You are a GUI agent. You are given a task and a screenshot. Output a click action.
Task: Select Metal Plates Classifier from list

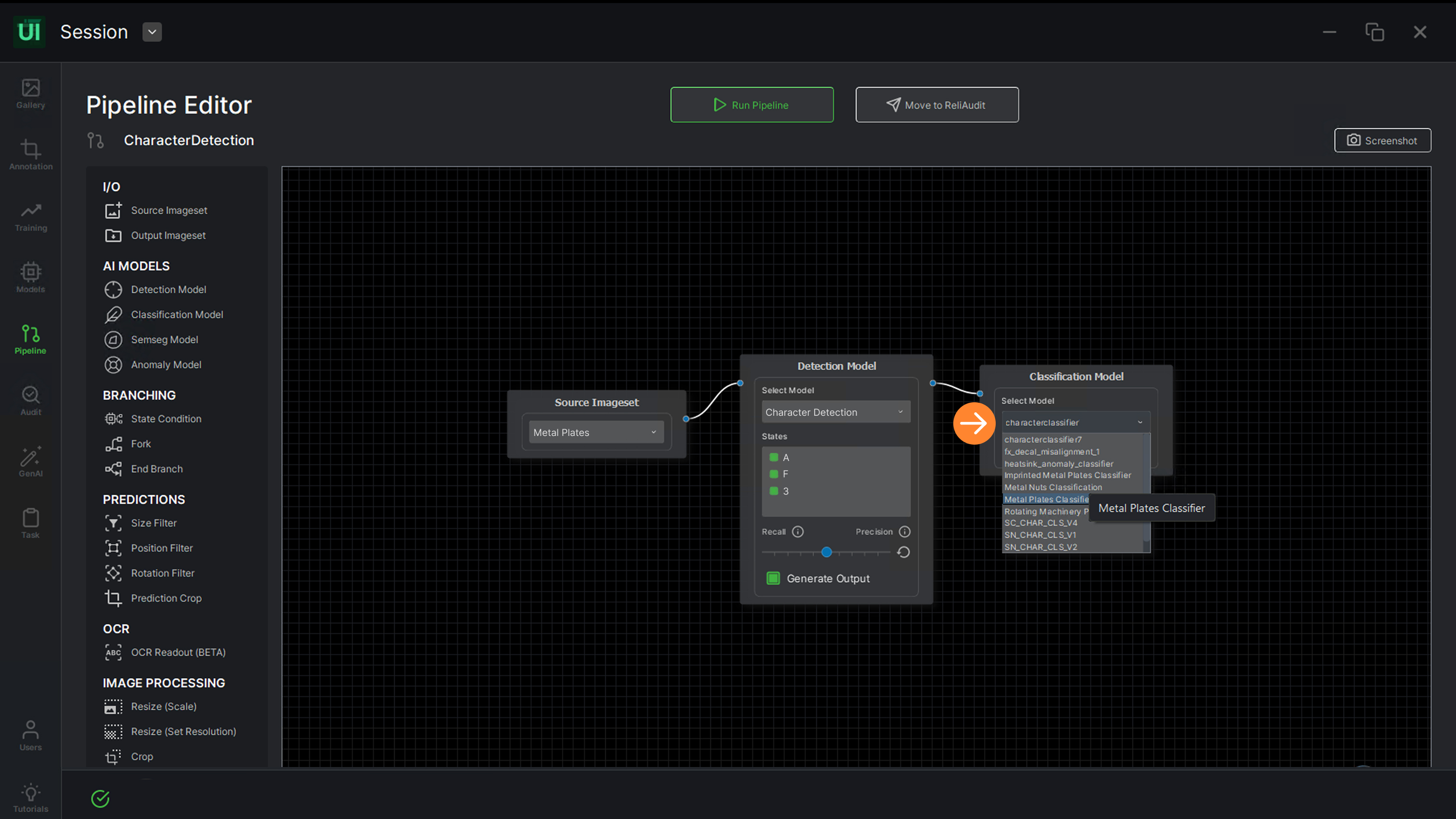[x=1046, y=499]
